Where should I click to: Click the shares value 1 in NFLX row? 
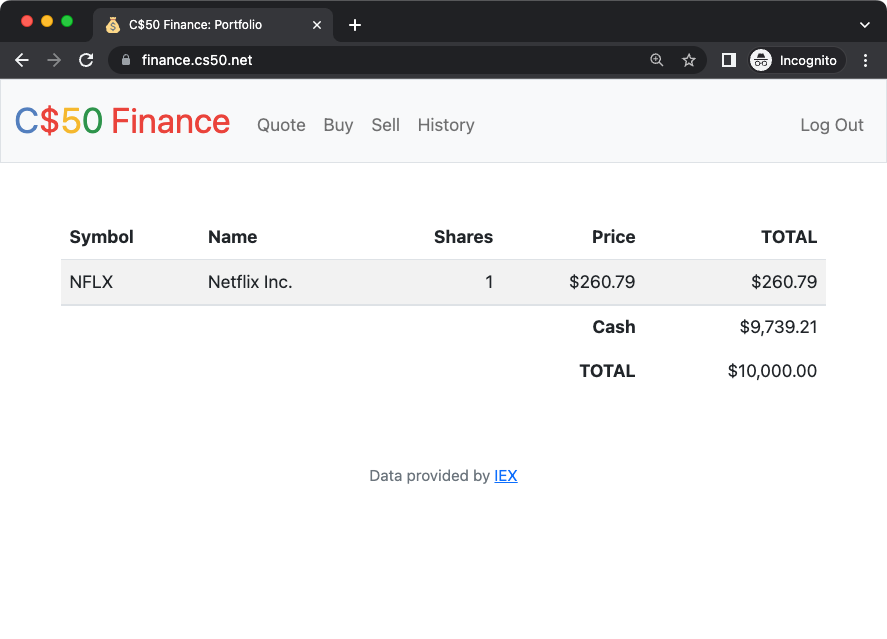[489, 282]
